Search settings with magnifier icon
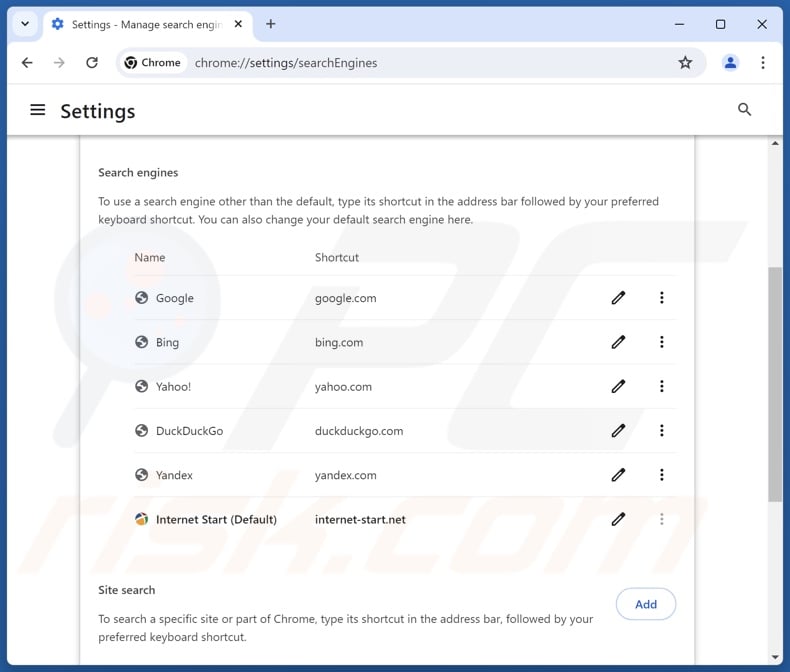Image resolution: width=790 pixels, height=672 pixels. coord(744,110)
